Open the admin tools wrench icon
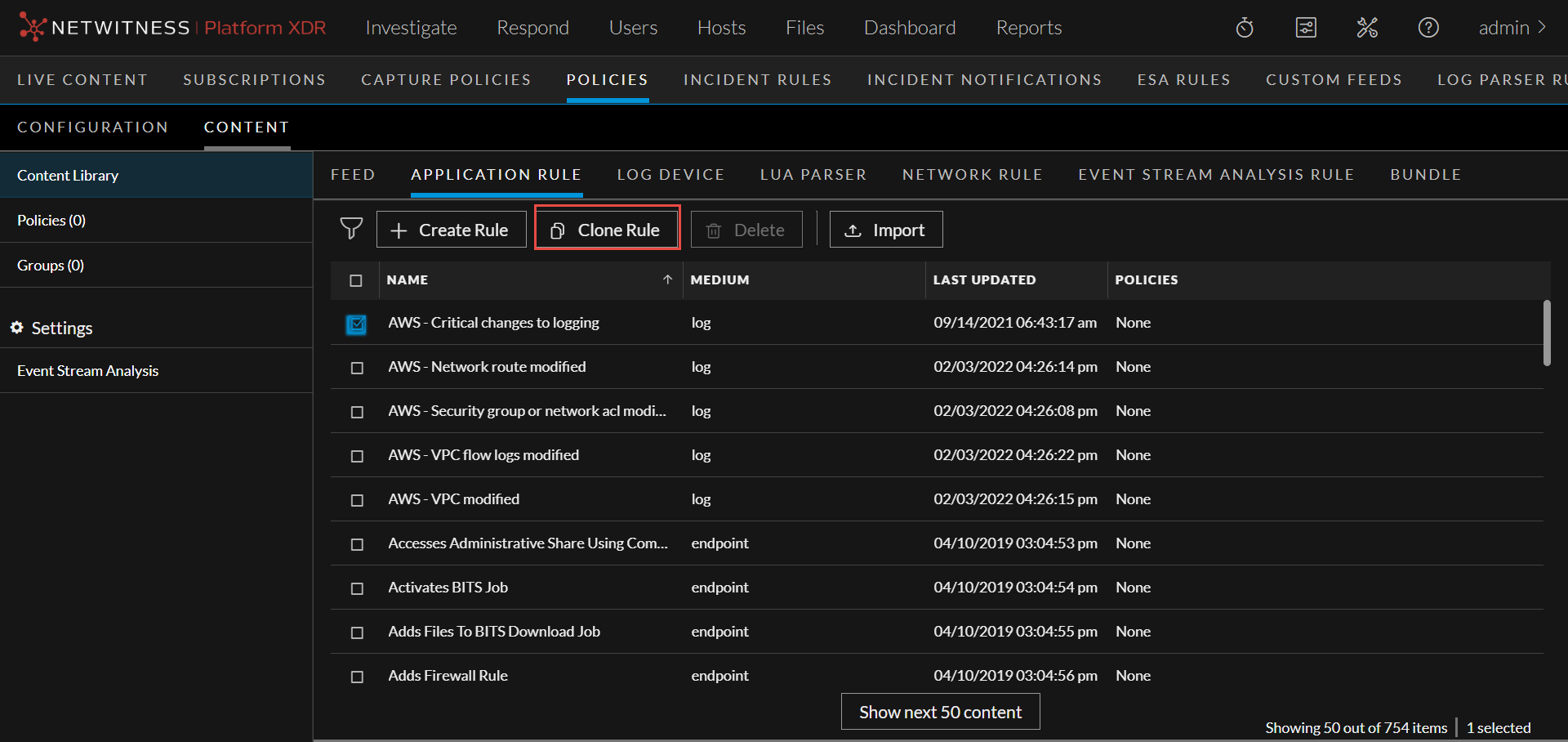Viewport: 1568px width, 742px height. (x=1367, y=28)
